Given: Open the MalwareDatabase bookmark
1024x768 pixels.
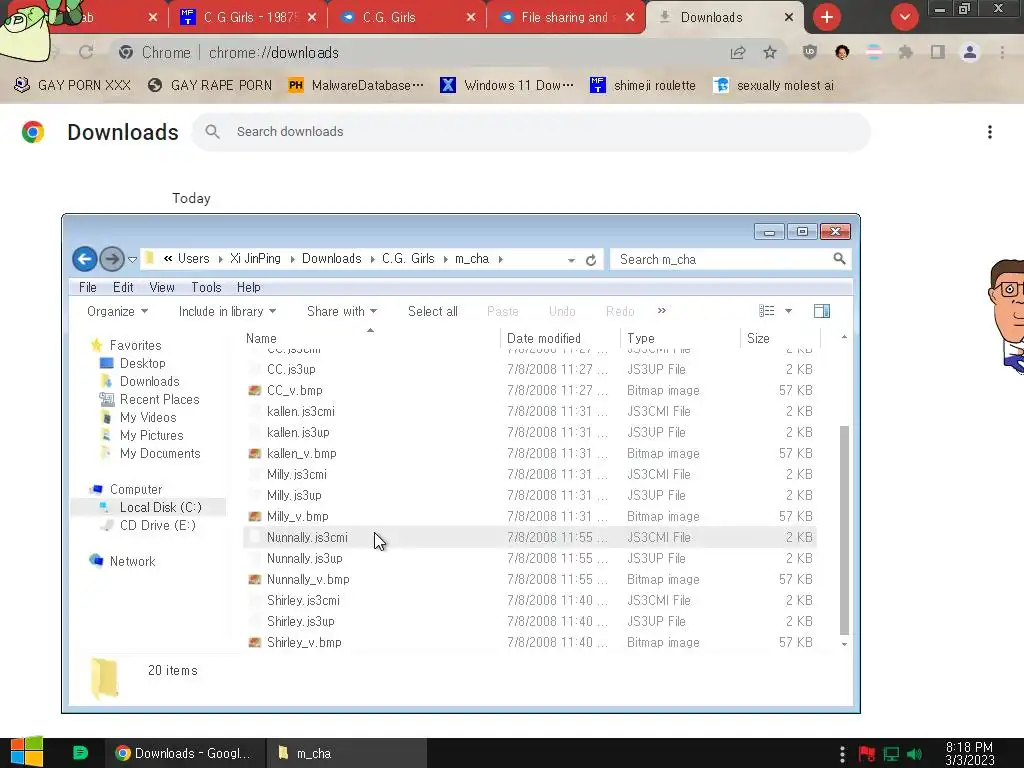Looking at the screenshot, I should [356, 86].
